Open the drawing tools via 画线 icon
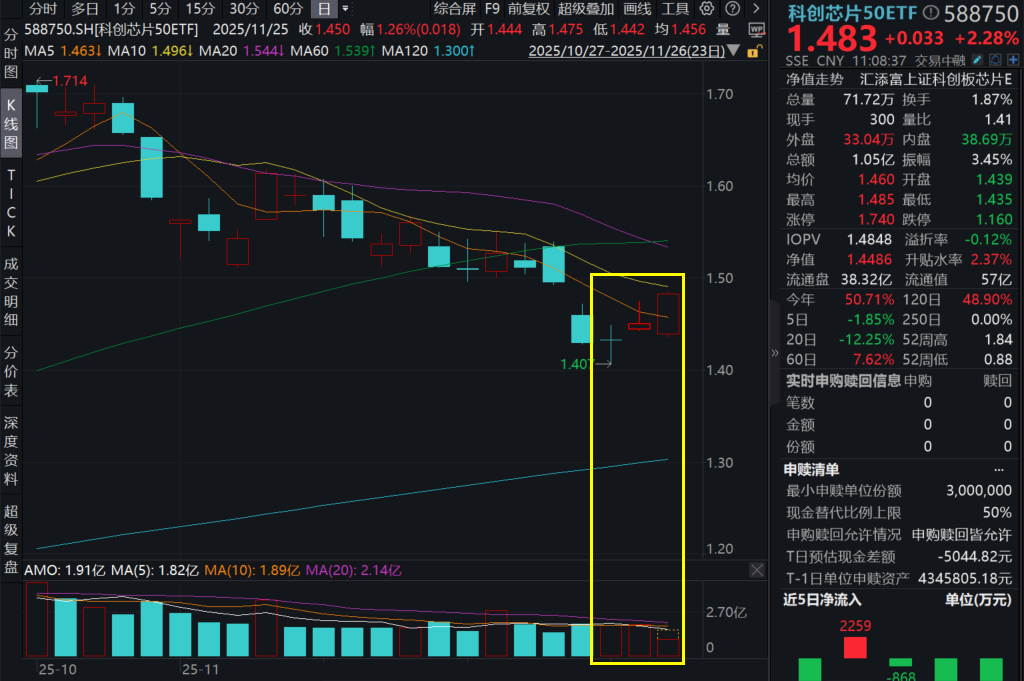Image resolution: width=1024 pixels, height=681 pixels. click(x=638, y=8)
